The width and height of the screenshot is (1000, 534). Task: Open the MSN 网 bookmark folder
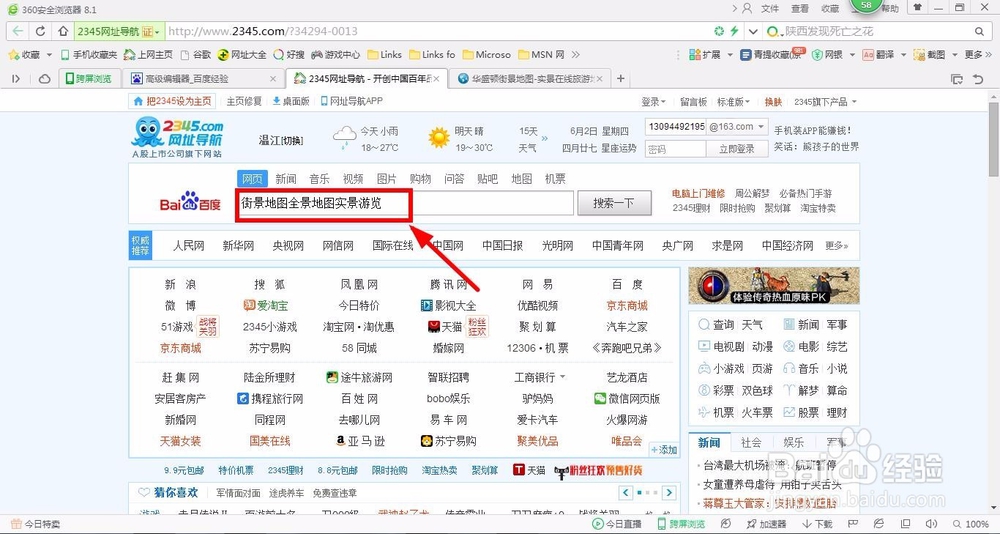541,55
